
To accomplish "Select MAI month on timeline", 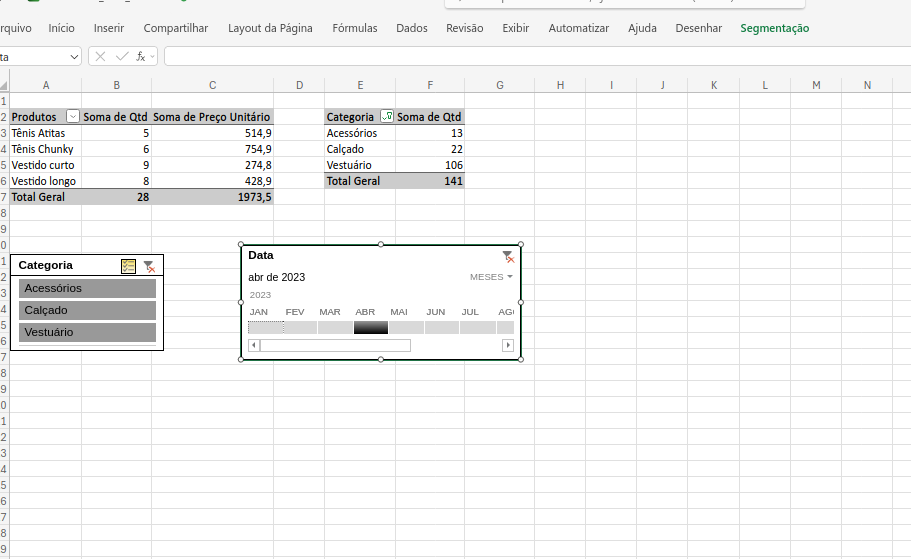I will tap(406, 327).
